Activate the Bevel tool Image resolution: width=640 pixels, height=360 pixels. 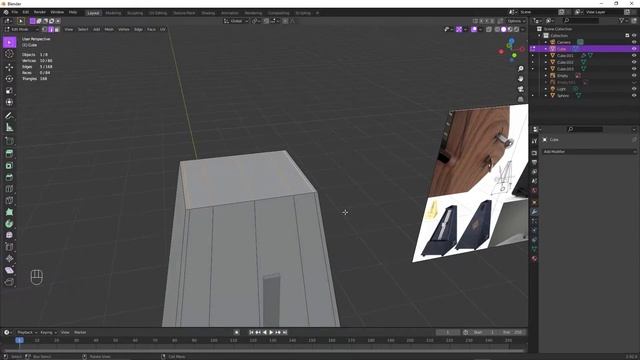(9, 177)
